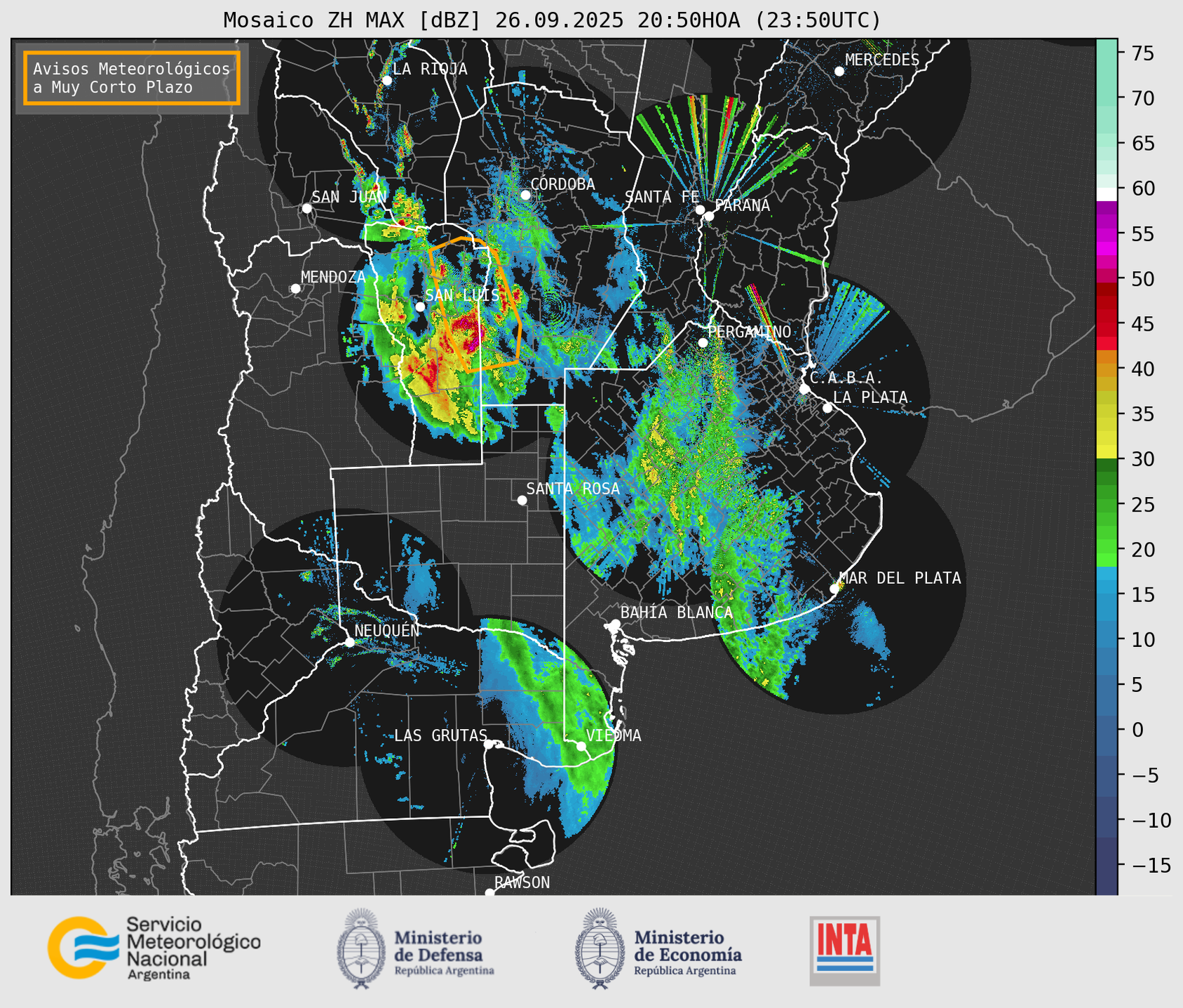Image resolution: width=1183 pixels, height=1008 pixels.
Task: Click the yellow 30 dBZ color scale band
Action: (1106, 452)
